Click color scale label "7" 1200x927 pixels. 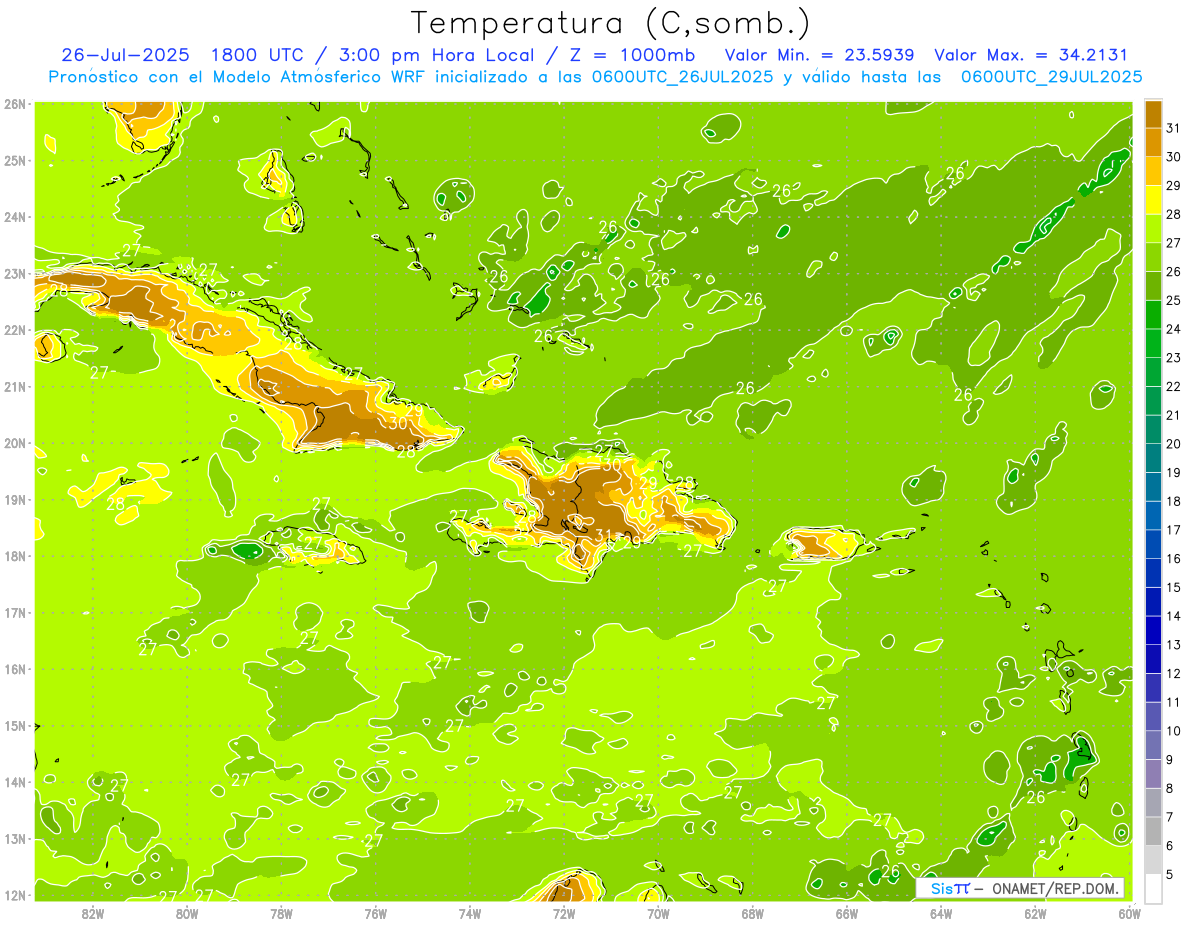pyautogui.click(x=1170, y=817)
